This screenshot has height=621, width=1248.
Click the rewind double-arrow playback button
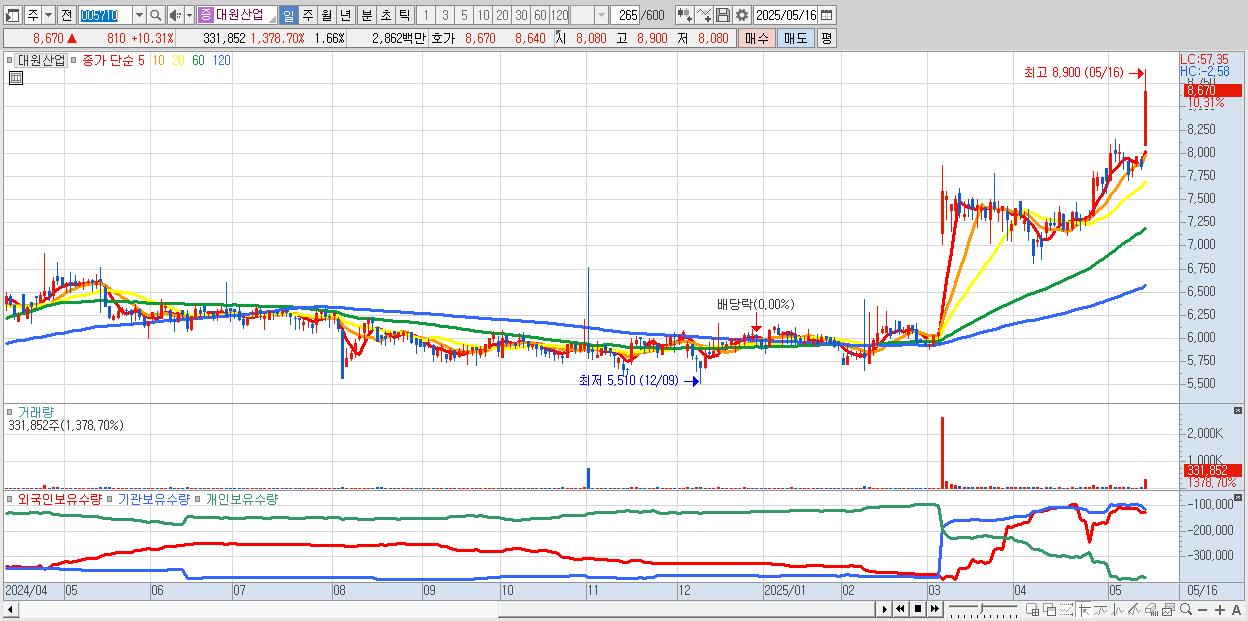[x=900, y=609]
